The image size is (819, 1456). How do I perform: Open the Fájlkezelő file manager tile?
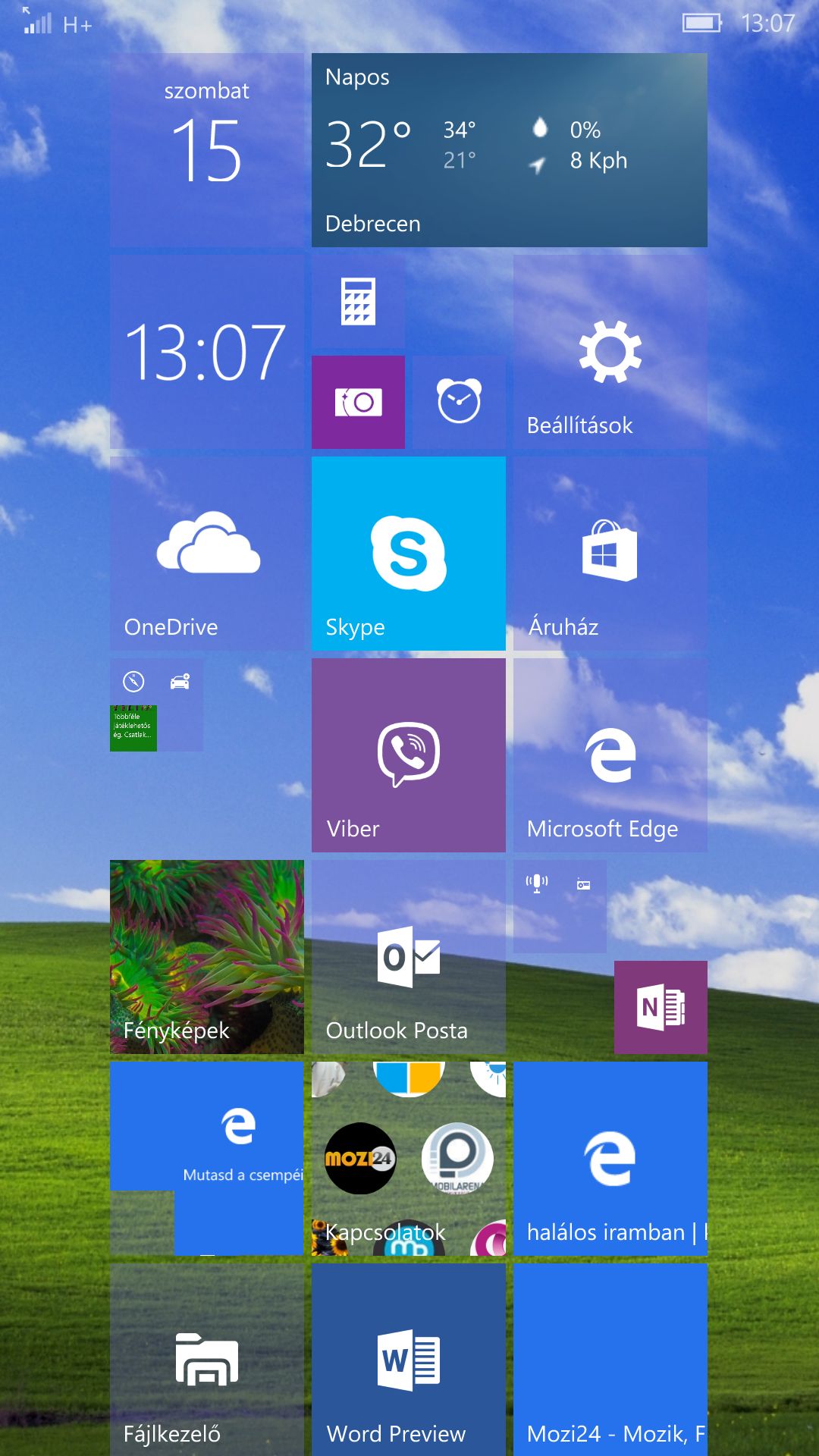pos(206,1360)
